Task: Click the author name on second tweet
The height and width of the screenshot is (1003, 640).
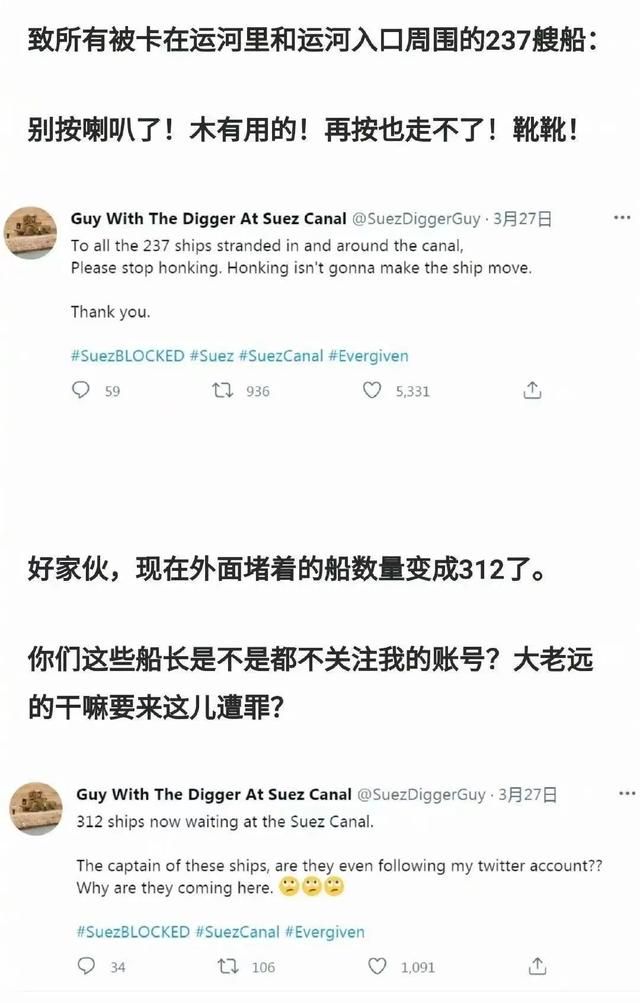Action: pyautogui.click(x=214, y=794)
